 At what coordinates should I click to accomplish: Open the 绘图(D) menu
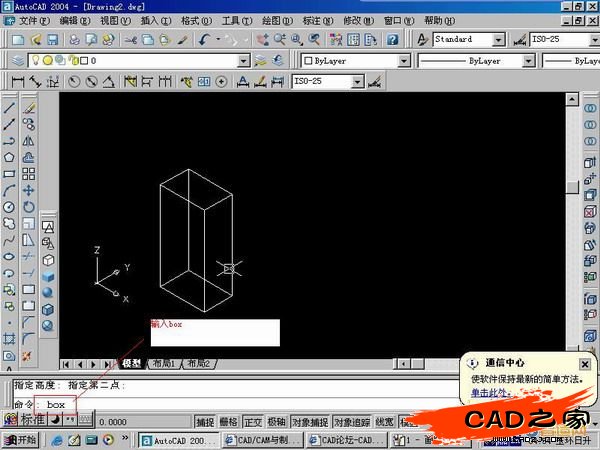275,20
